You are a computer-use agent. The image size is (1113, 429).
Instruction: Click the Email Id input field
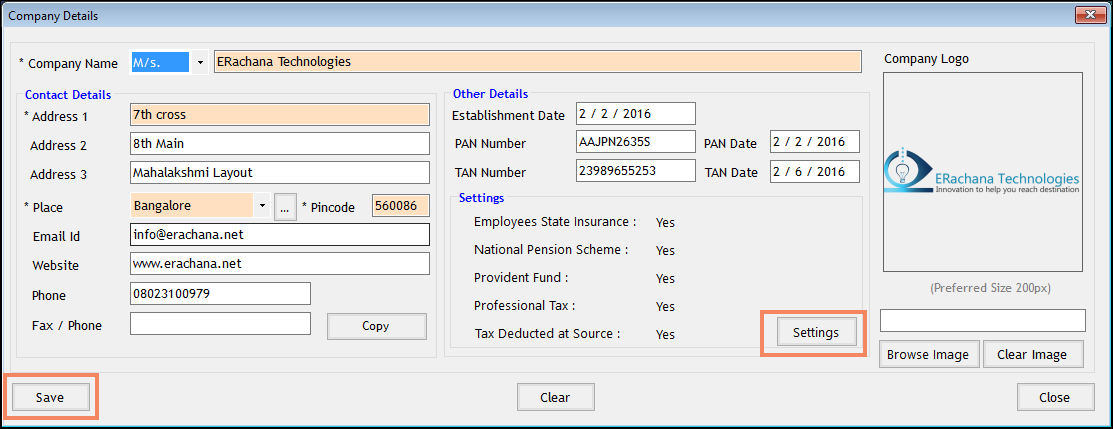(x=280, y=234)
